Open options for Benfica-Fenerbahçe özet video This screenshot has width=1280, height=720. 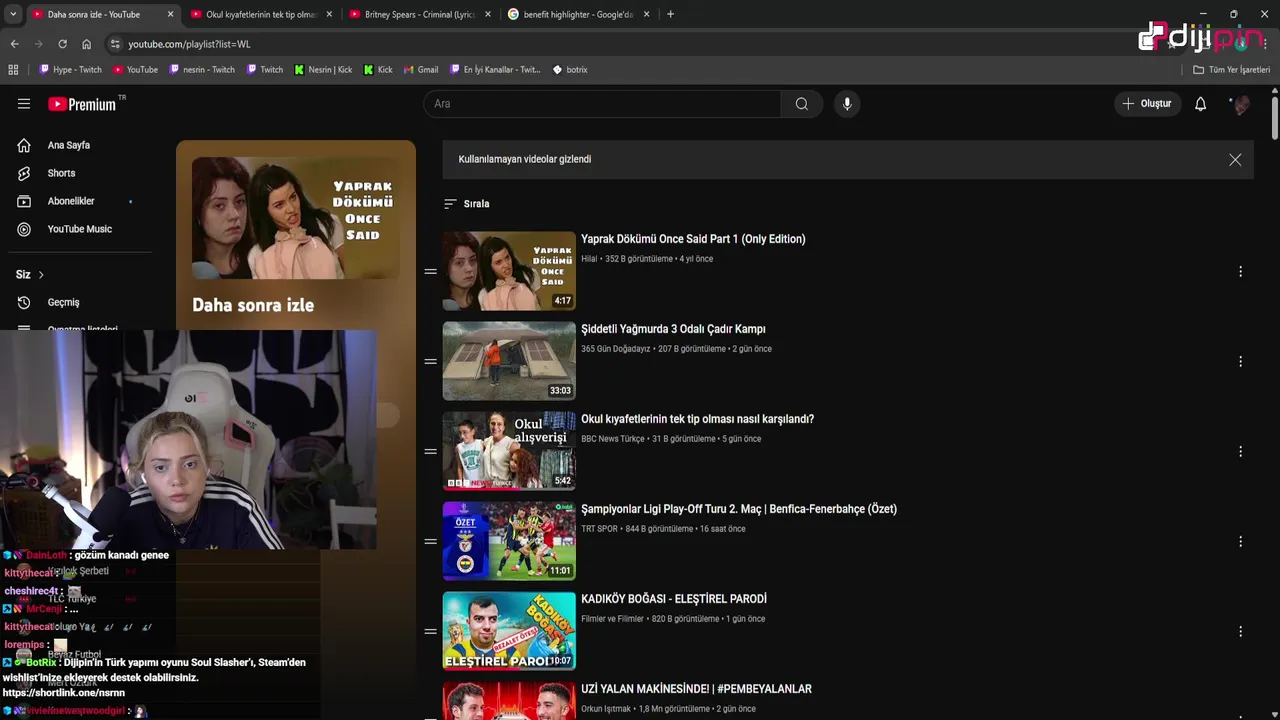[1240, 542]
